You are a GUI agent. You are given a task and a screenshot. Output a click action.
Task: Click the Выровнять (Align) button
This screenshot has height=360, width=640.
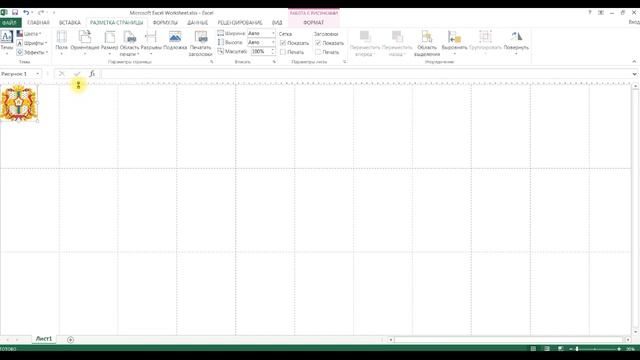coord(454,43)
